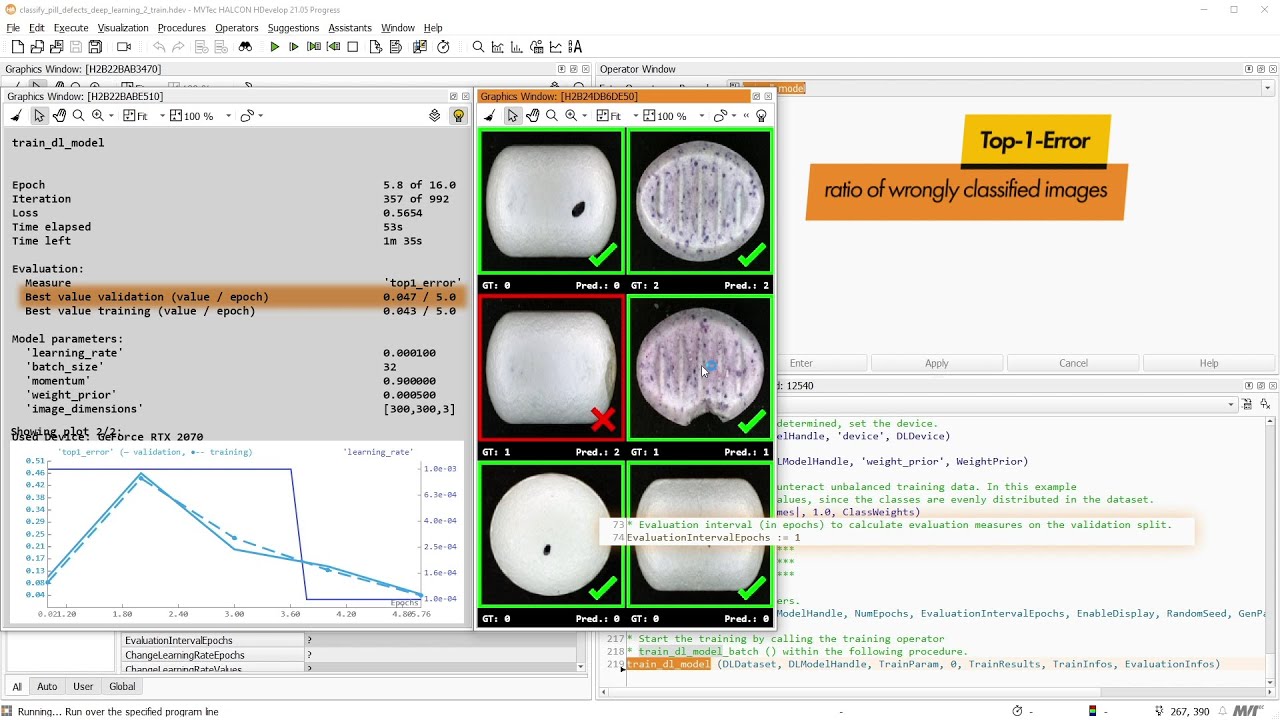The image size is (1280, 720).
Task: Select the magnifier zoom tool in window H2B22BABE510
Action: point(78,116)
